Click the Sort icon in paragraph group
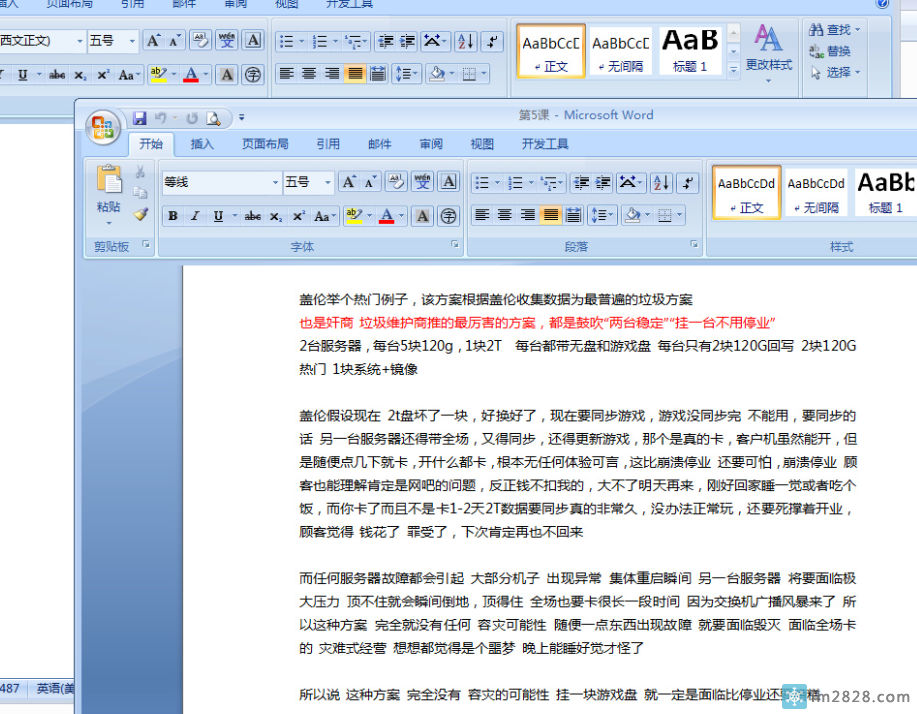The width and height of the screenshot is (917, 714). point(659,182)
